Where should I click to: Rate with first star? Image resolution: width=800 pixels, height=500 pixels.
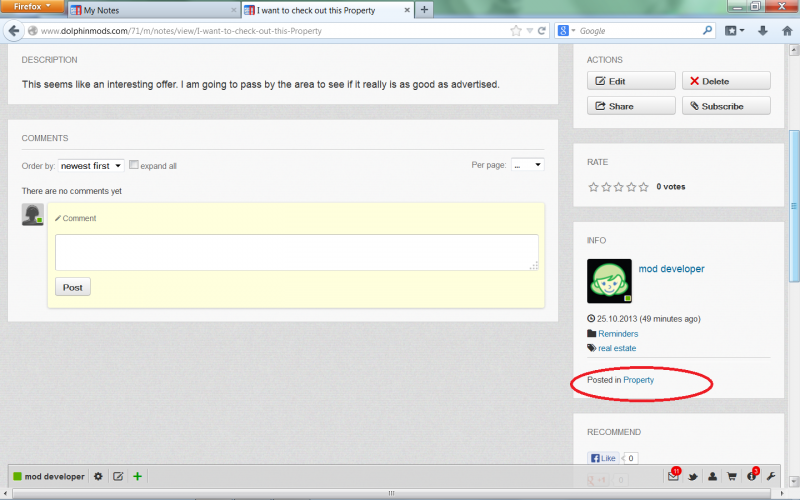(593, 187)
